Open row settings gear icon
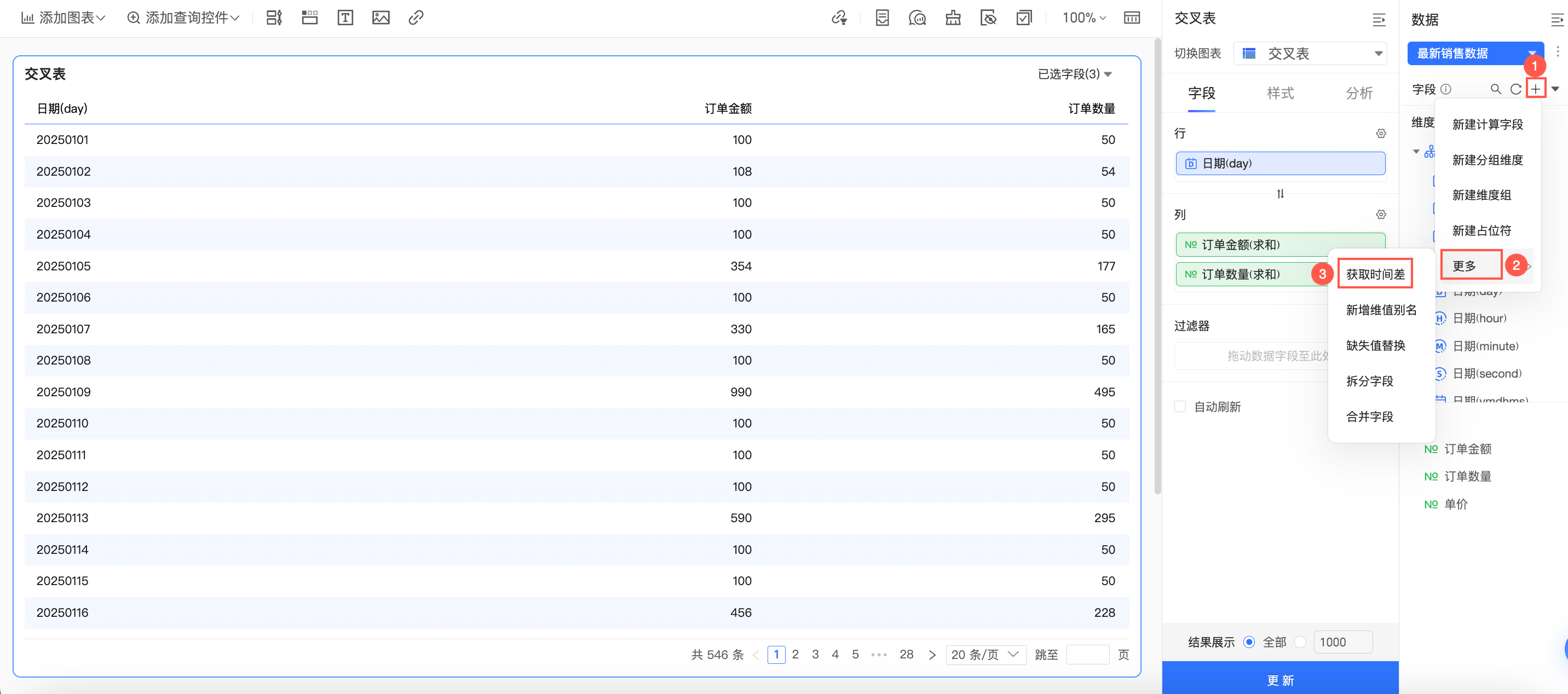 pyautogui.click(x=1381, y=134)
